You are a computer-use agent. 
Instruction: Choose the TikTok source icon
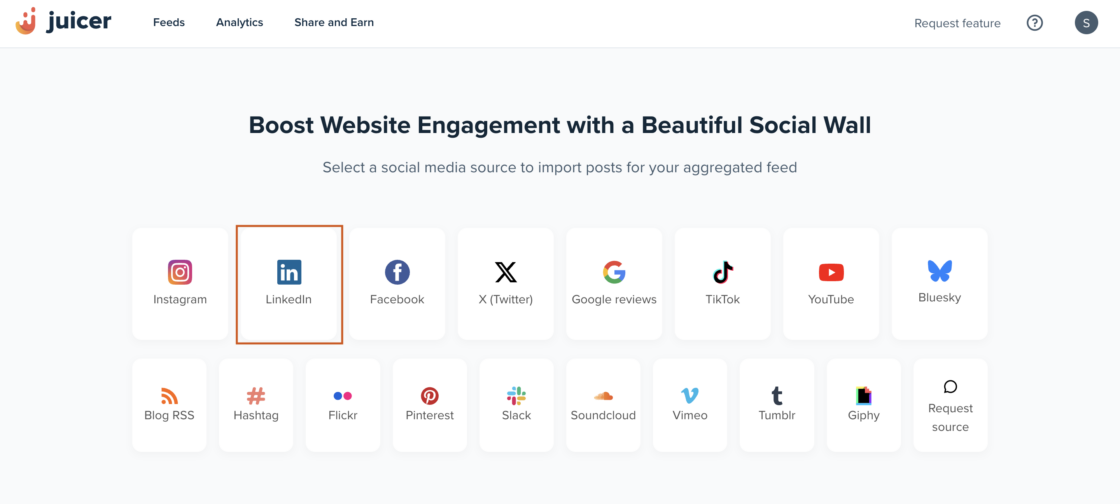pos(723,272)
